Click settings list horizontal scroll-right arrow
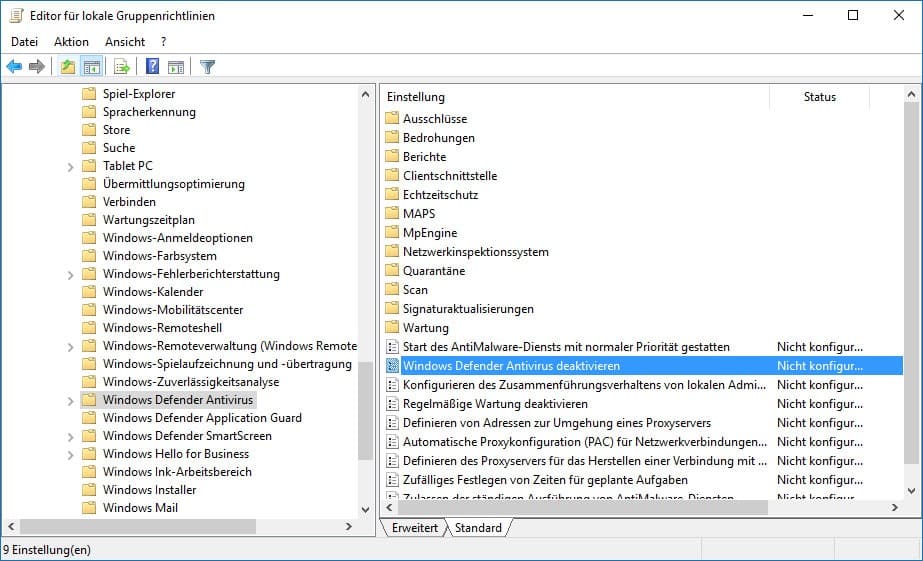This screenshot has height=561, width=923. click(x=895, y=507)
